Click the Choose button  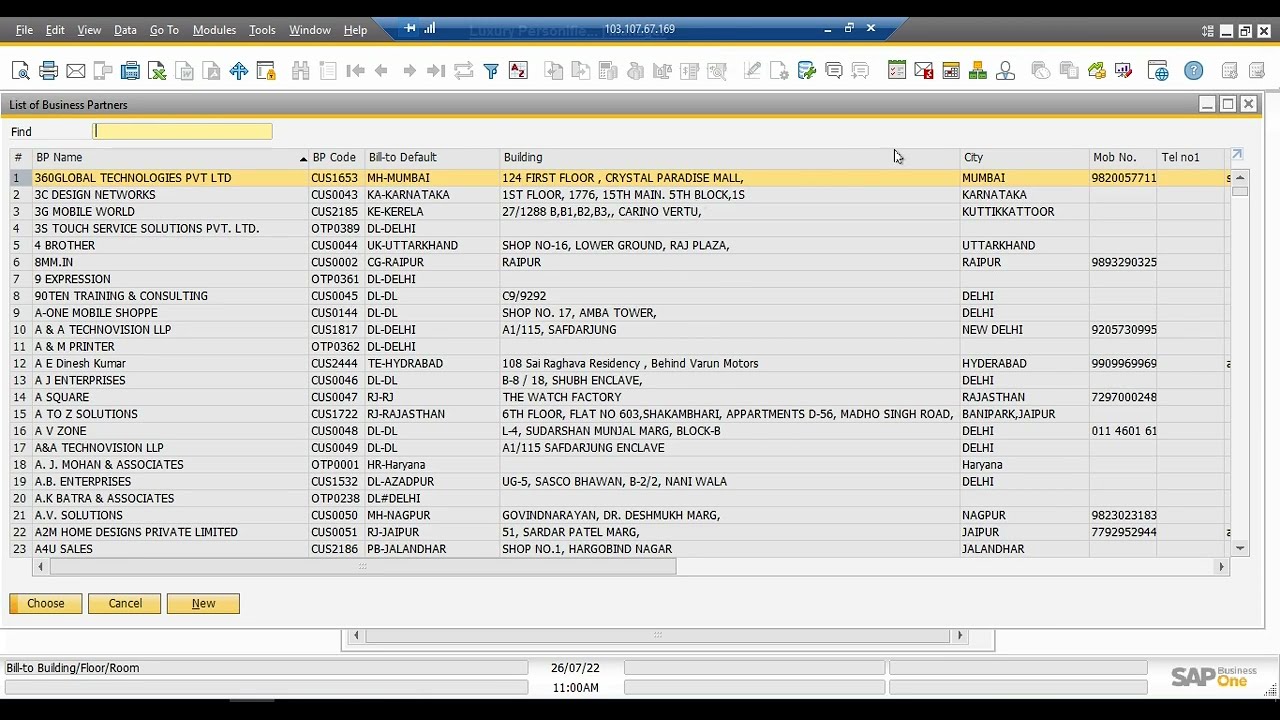point(46,604)
